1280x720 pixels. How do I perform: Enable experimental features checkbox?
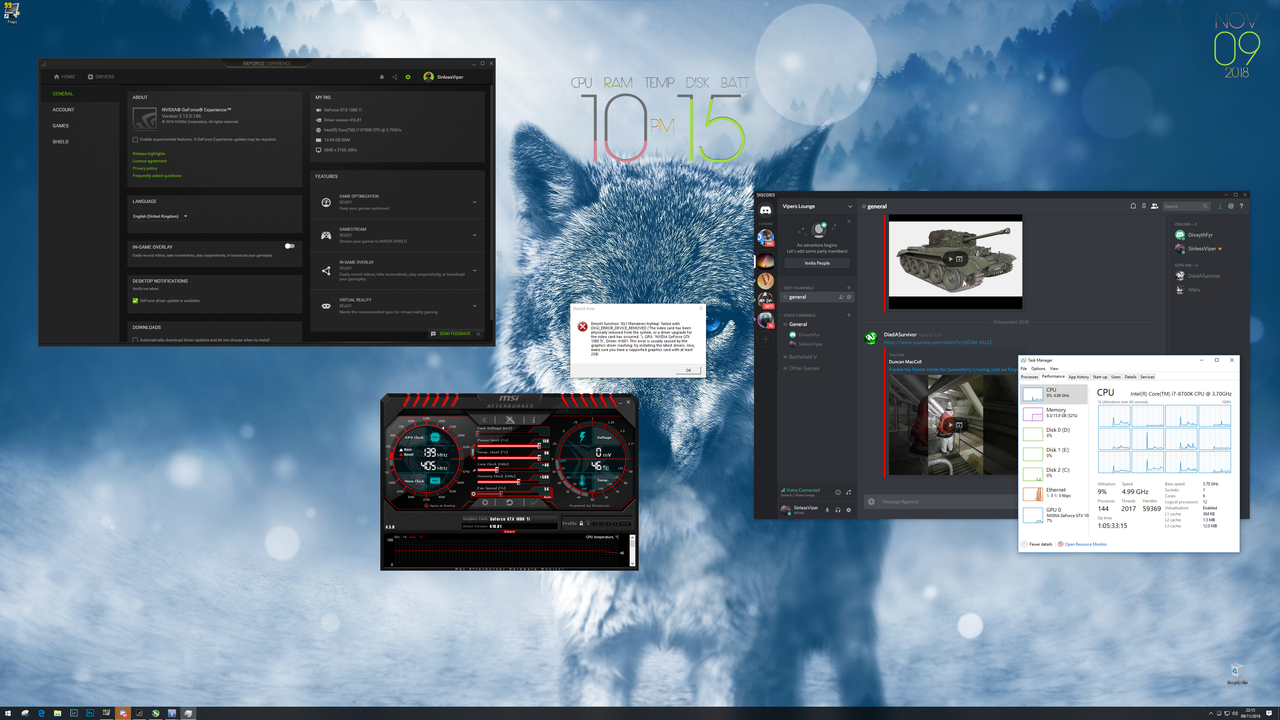pyautogui.click(x=135, y=139)
